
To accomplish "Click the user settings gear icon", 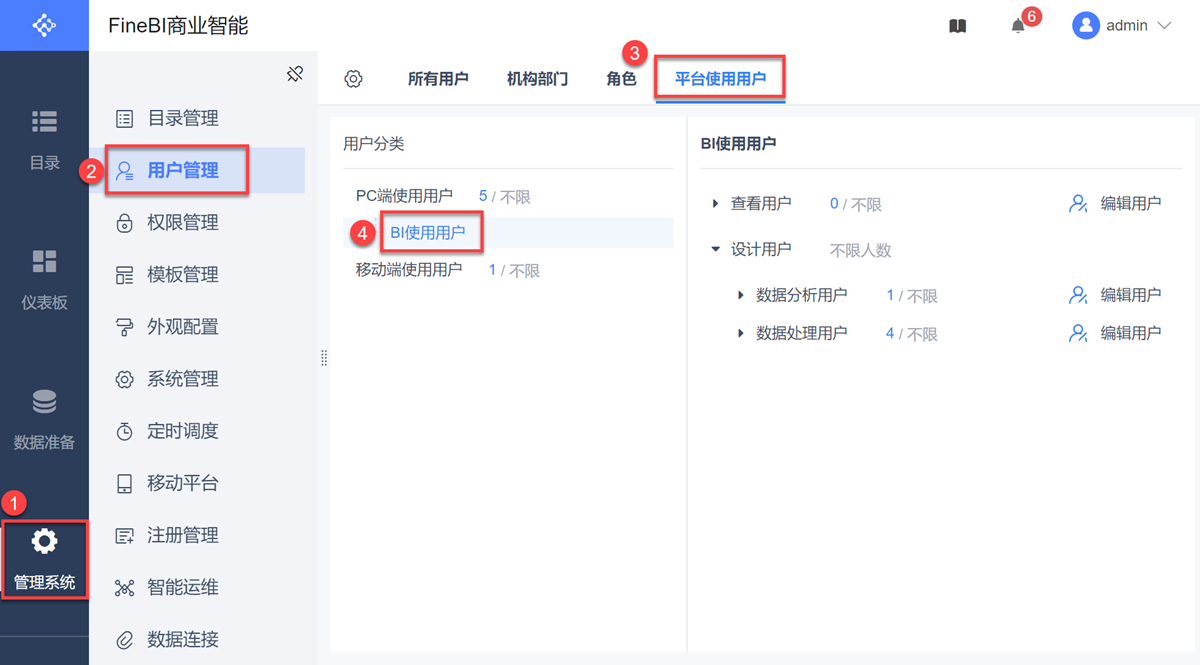I will coord(353,79).
